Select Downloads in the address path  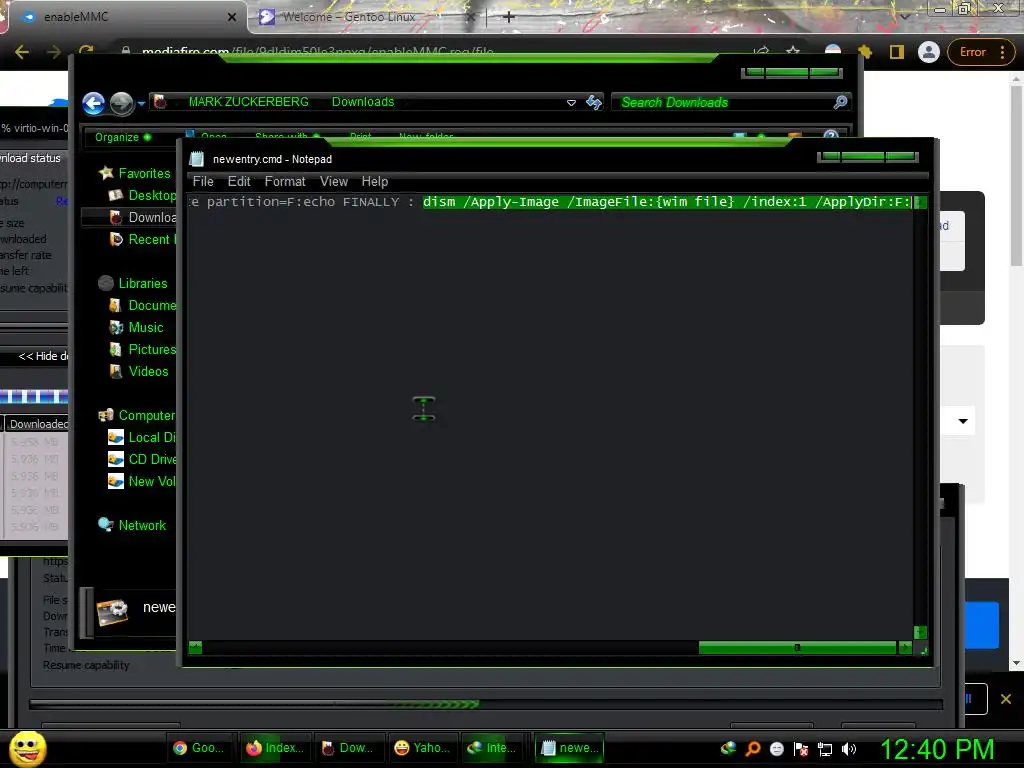pos(363,102)
